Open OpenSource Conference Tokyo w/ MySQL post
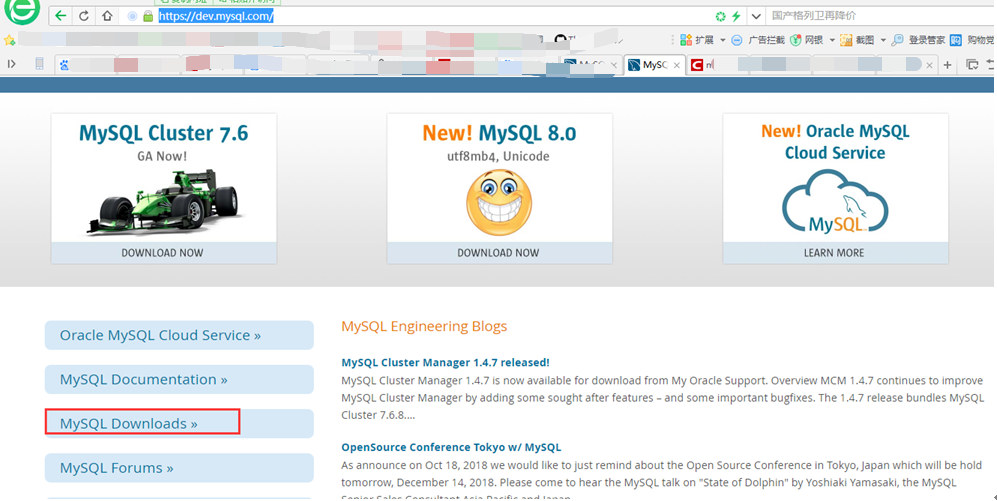This screenshot has height=501, width=997. coord(451,447)
